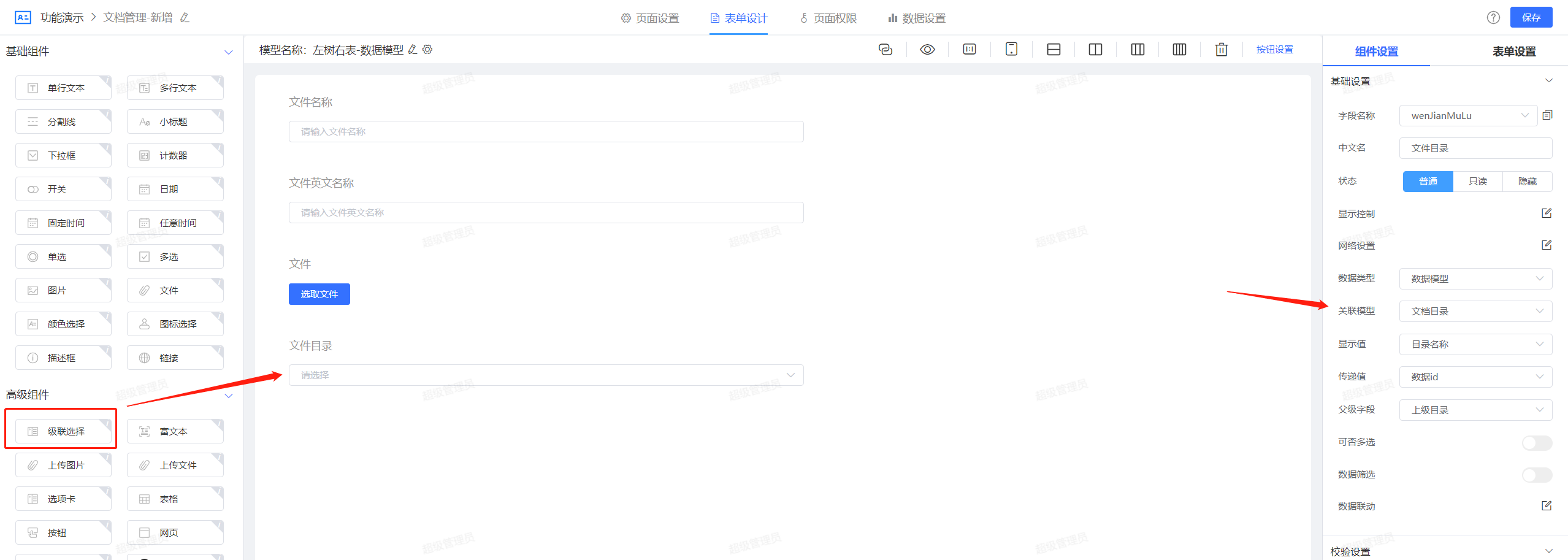Set status to 普通
Viewport: 1568px width, 560px height.
(1428, 182)
